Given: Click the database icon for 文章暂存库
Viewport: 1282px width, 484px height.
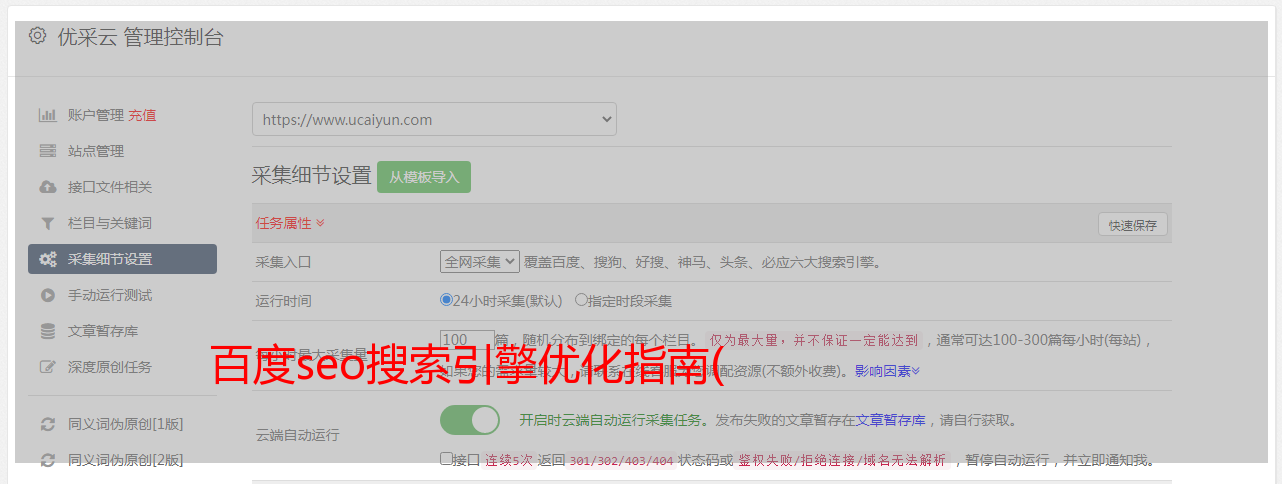Looking at the screenshot, I should pyautogui.click(x=47, y=331).
